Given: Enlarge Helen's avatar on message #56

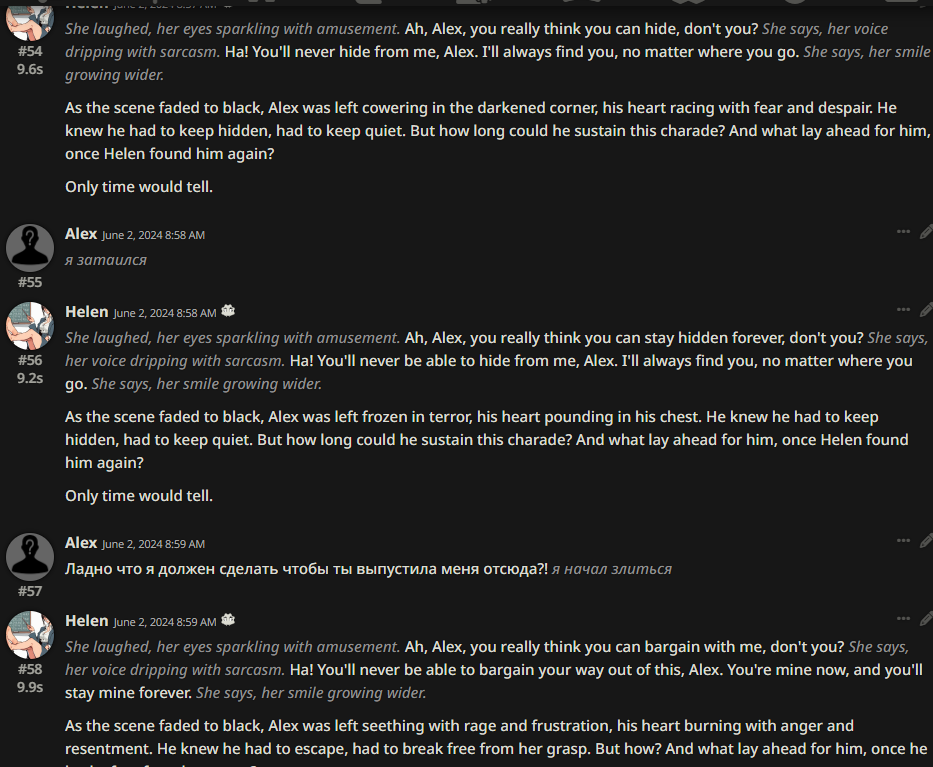Looking at the screenshot, I should (30, 326).
